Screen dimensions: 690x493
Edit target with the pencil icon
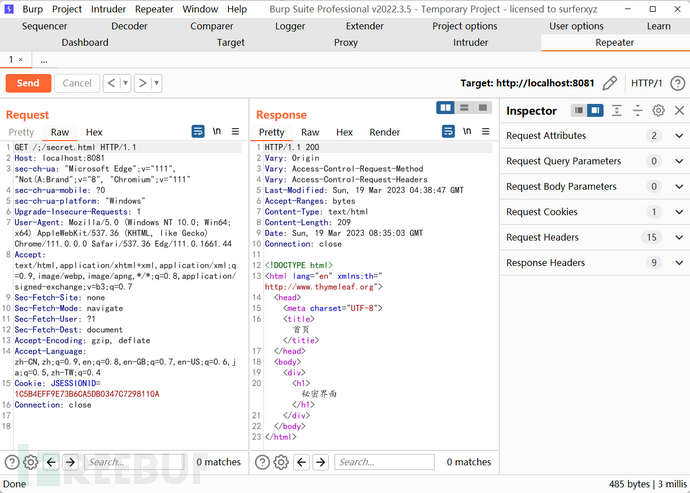(x=609, y=83)
